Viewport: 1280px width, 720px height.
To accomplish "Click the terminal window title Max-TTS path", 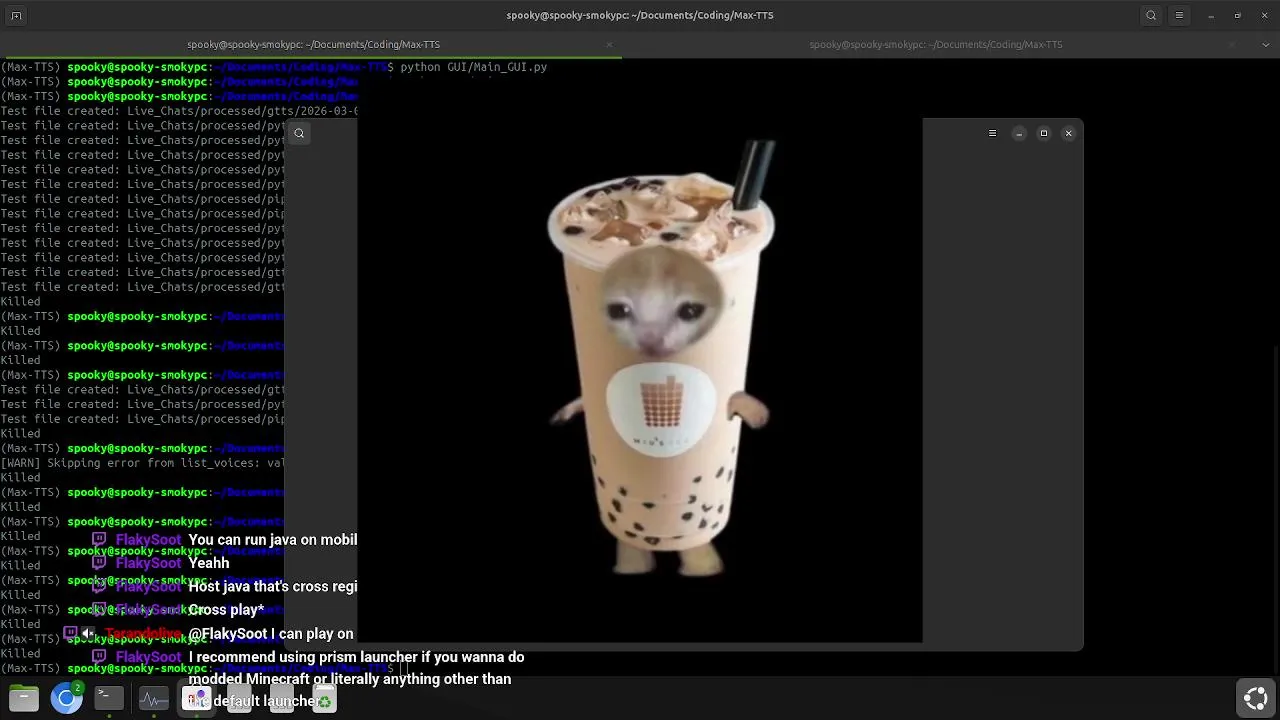I will 640,15.
